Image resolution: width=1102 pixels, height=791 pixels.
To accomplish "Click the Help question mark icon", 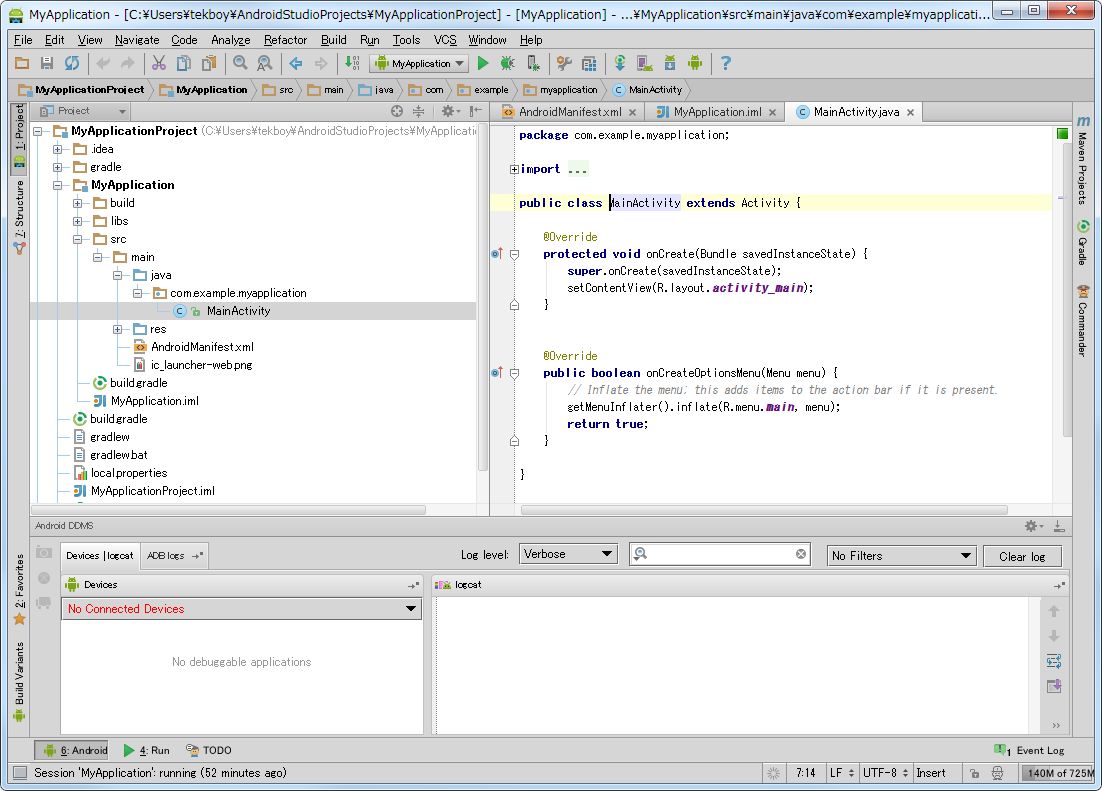I will click(x=726, y=63).
